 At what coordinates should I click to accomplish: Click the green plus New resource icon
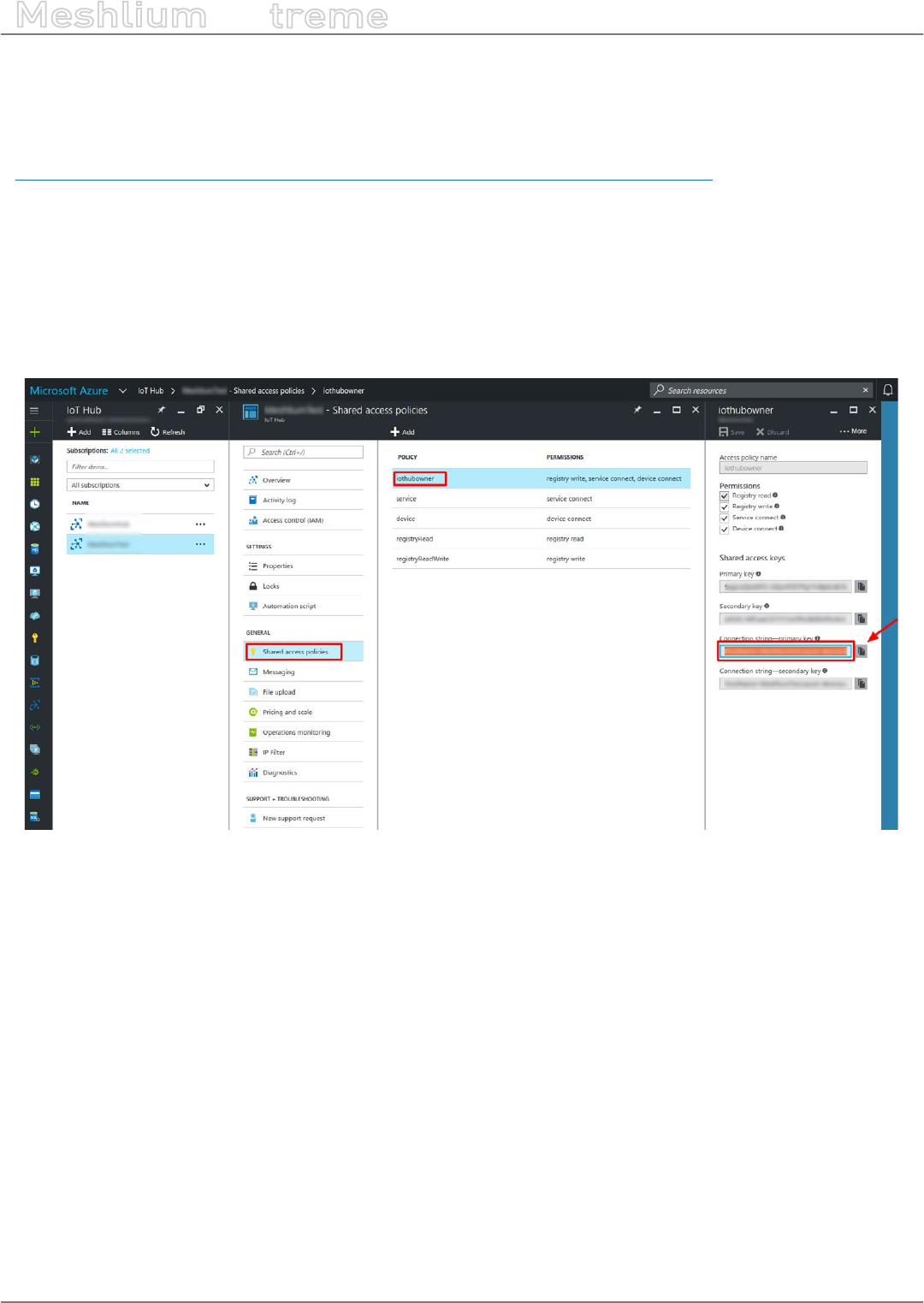[34, 432]
